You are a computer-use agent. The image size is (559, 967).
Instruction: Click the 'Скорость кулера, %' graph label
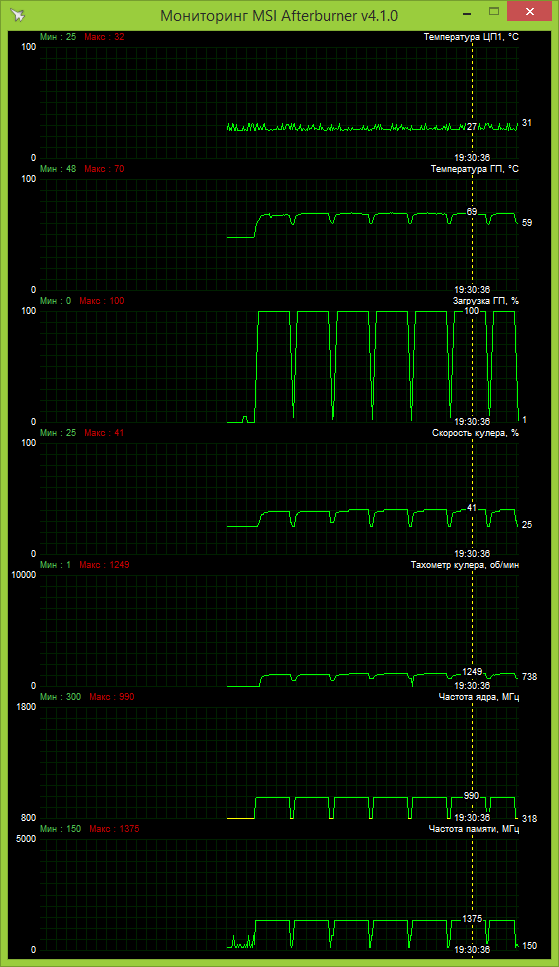(x=476, y=433)
